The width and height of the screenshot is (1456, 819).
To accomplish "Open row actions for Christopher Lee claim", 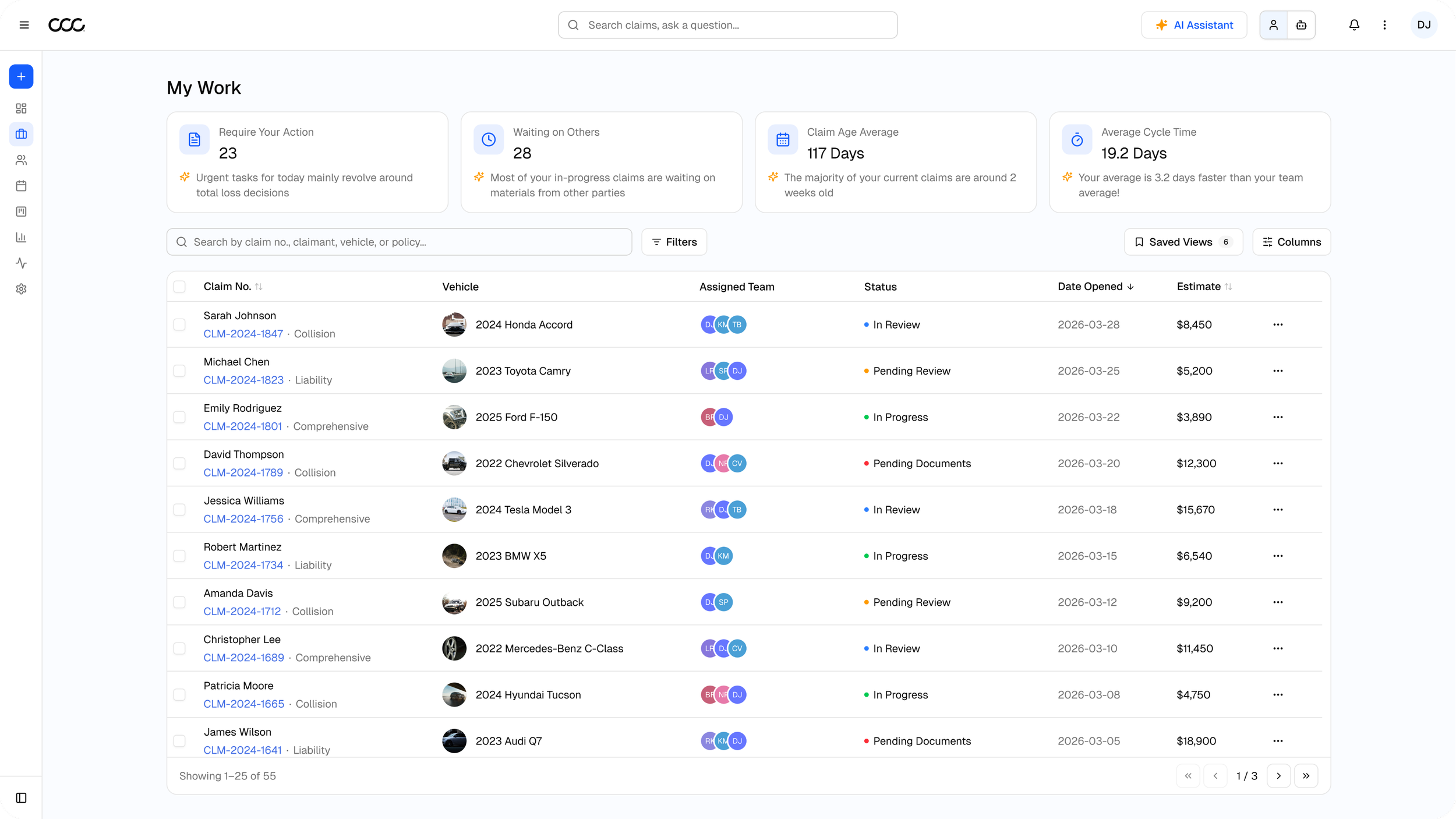I will (1278, 648).
